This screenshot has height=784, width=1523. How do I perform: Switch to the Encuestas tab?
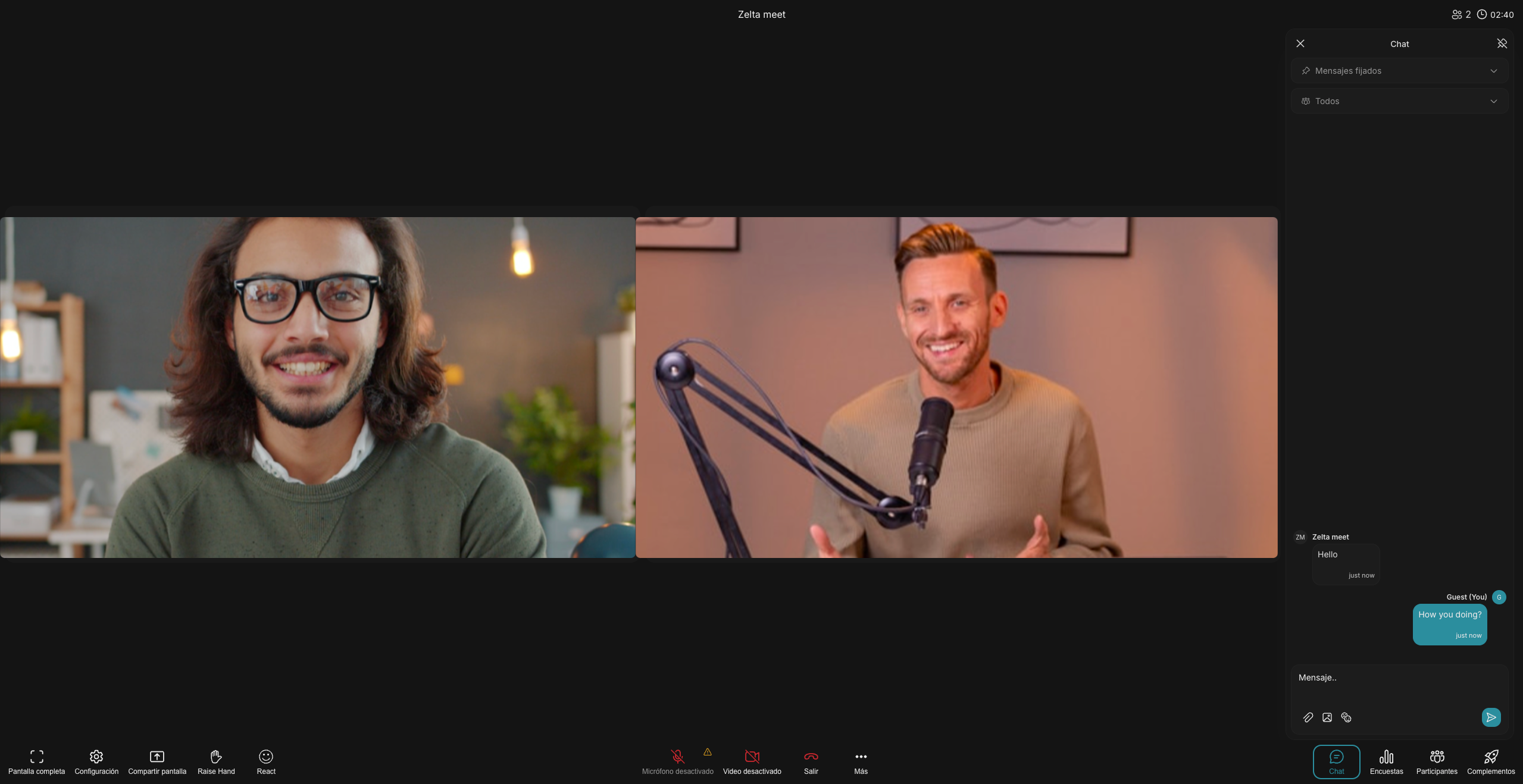[x=1386, y=761]
